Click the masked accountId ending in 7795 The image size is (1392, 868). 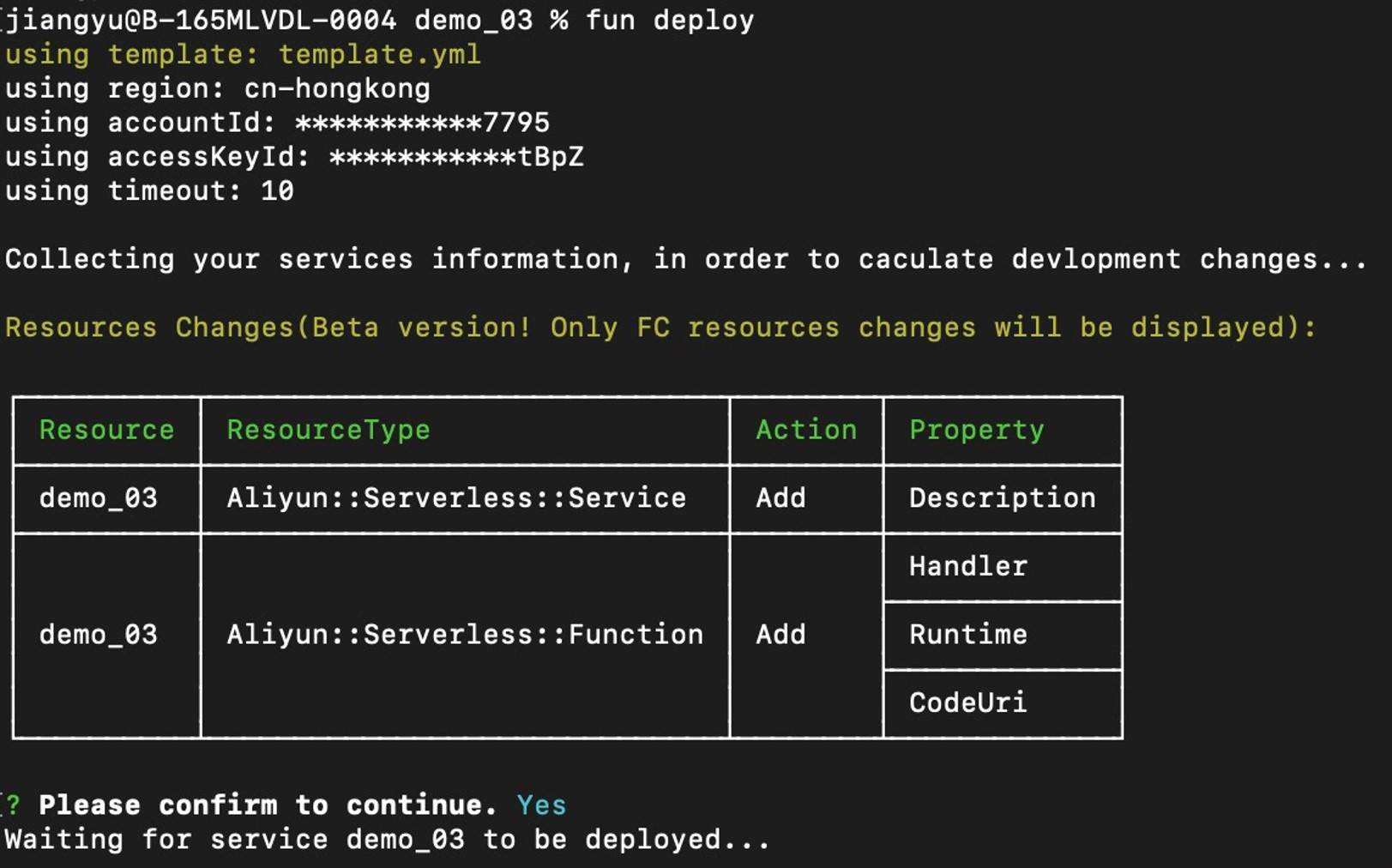422,123
